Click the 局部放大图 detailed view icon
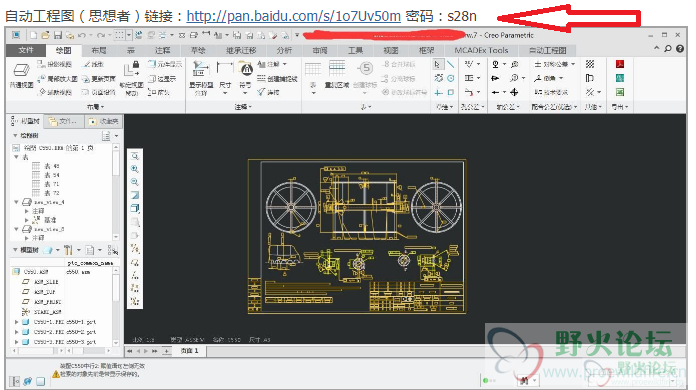This screenshot has height=390, width=696. click(x=58, y=79)
